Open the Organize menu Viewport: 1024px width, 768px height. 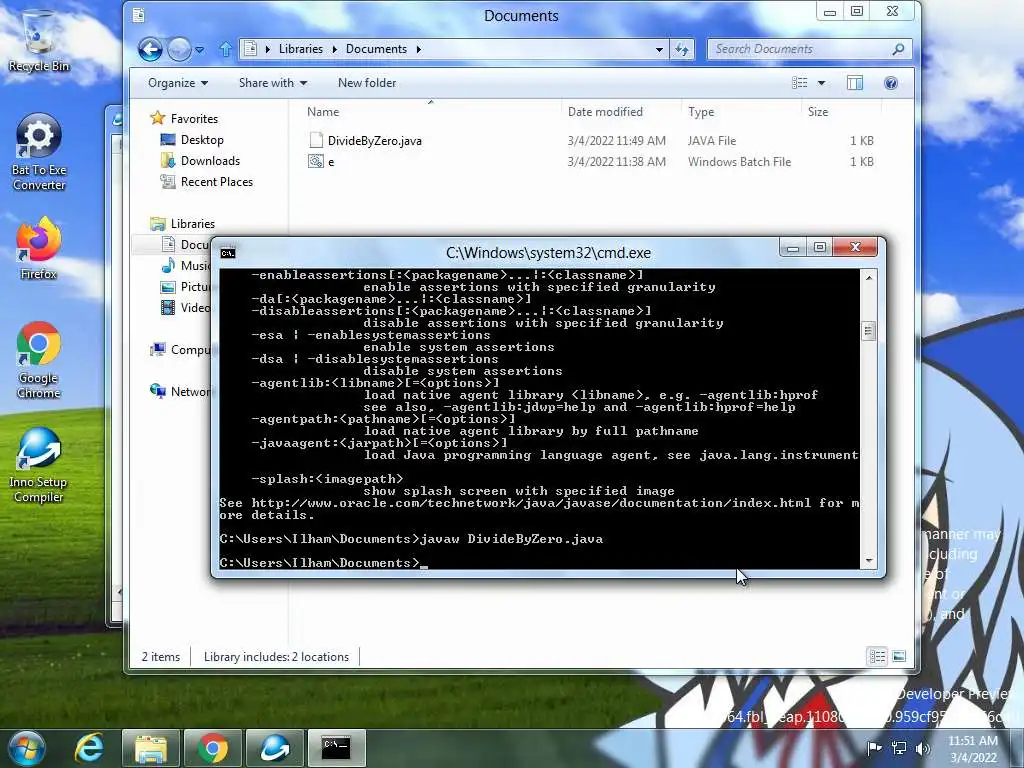click(x=178, y=83)
